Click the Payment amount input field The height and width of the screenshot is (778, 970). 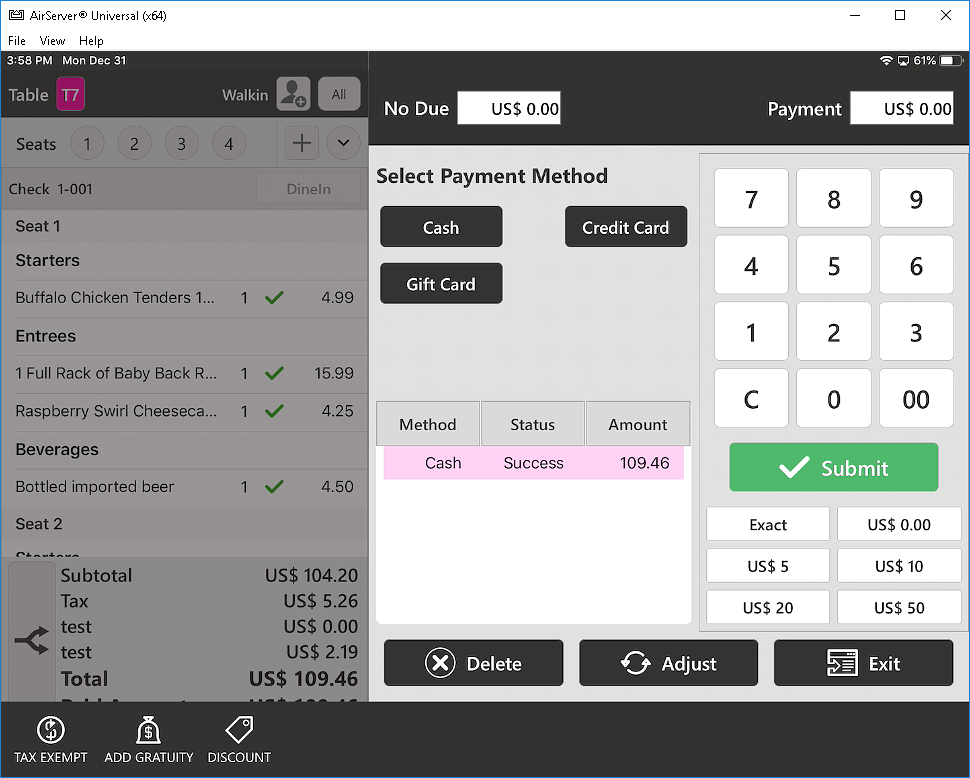click(902, 109)
